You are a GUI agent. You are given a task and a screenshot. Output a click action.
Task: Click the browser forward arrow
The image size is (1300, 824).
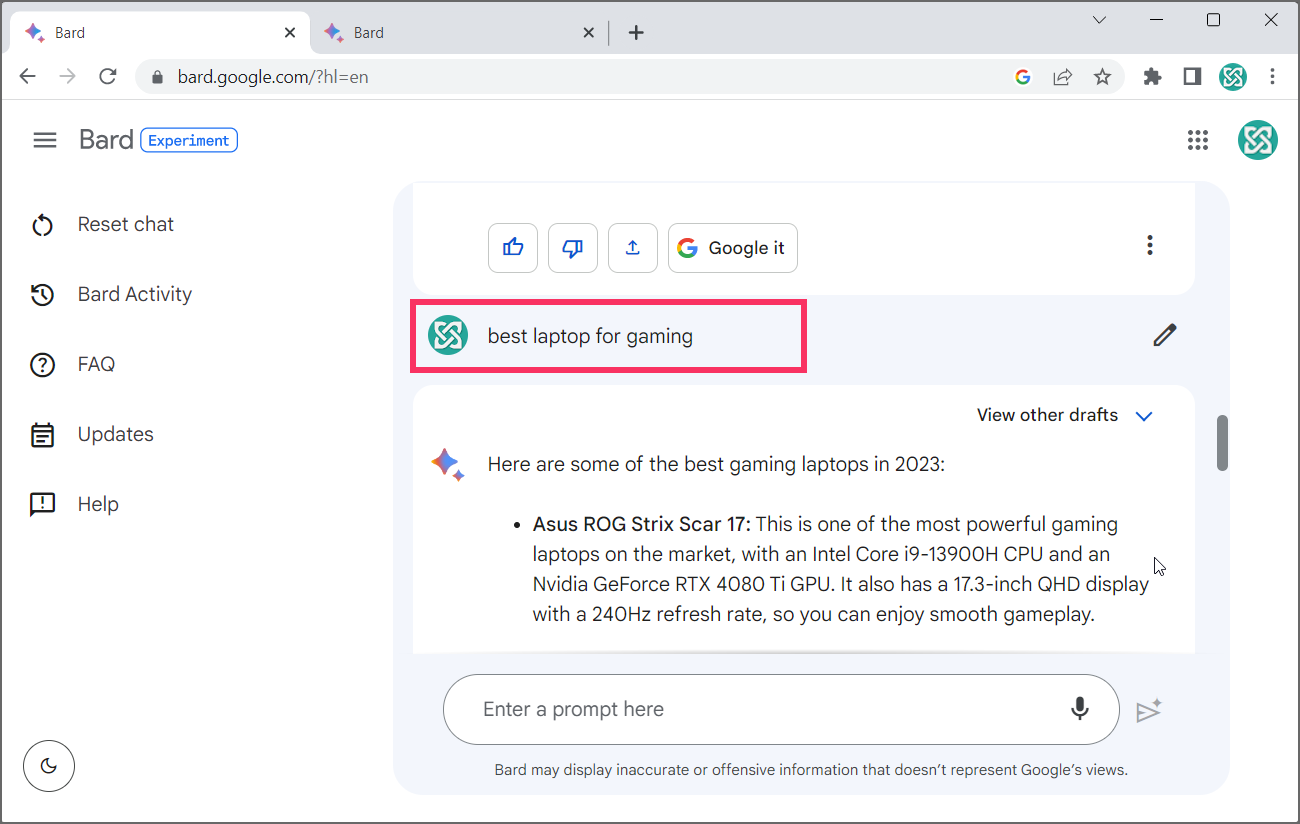pos(68,77)
